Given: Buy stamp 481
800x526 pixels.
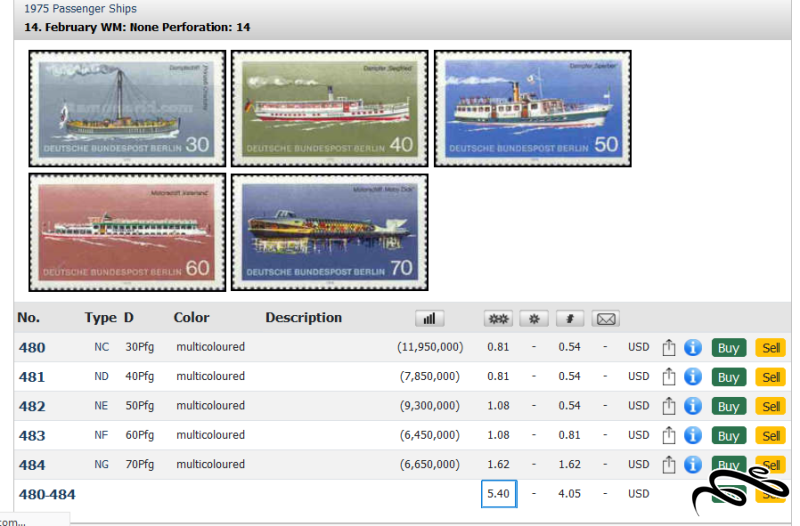Looking at the screenshot, I should click(x=729, y=377).
